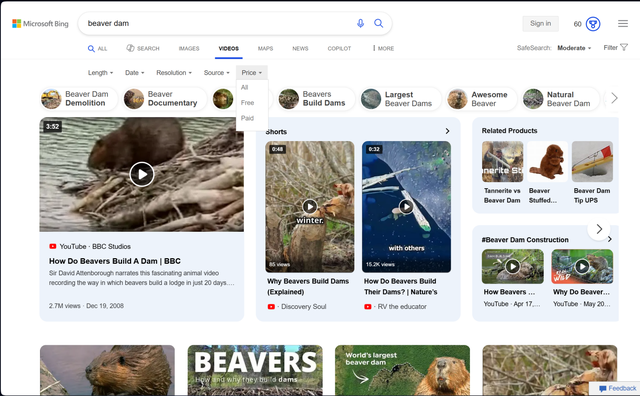Click the Videos tab
The image size is (640, 396).
(x=229, y=48)
